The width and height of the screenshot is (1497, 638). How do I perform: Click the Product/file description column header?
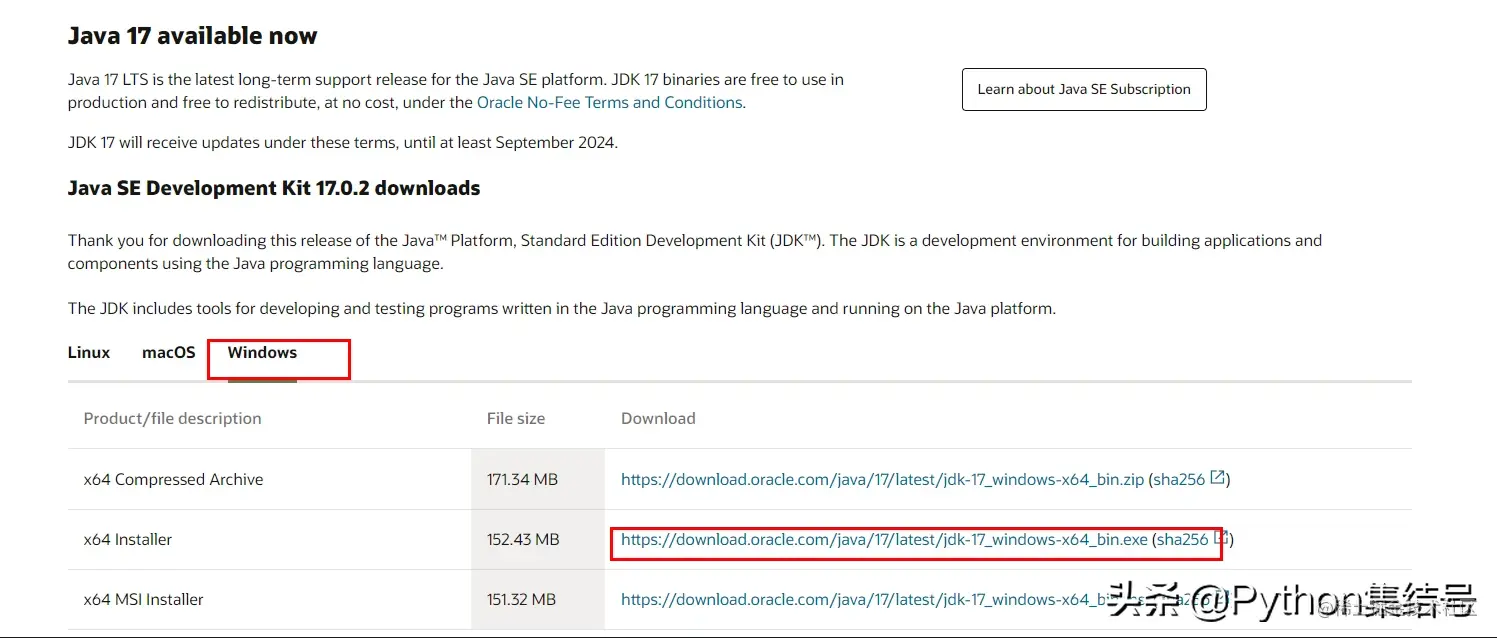tap(172, 418)
